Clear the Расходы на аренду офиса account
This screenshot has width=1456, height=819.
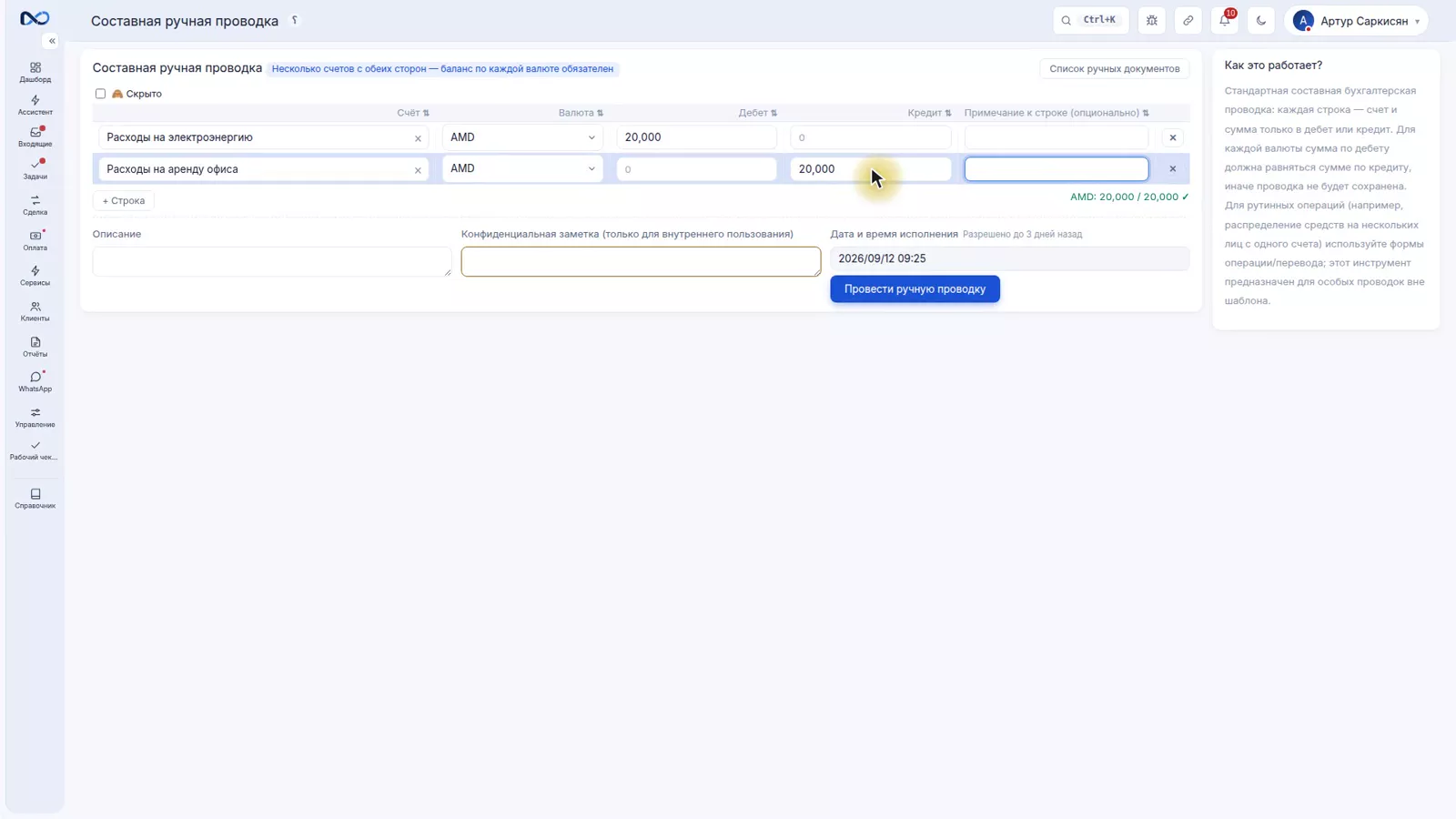418,170
